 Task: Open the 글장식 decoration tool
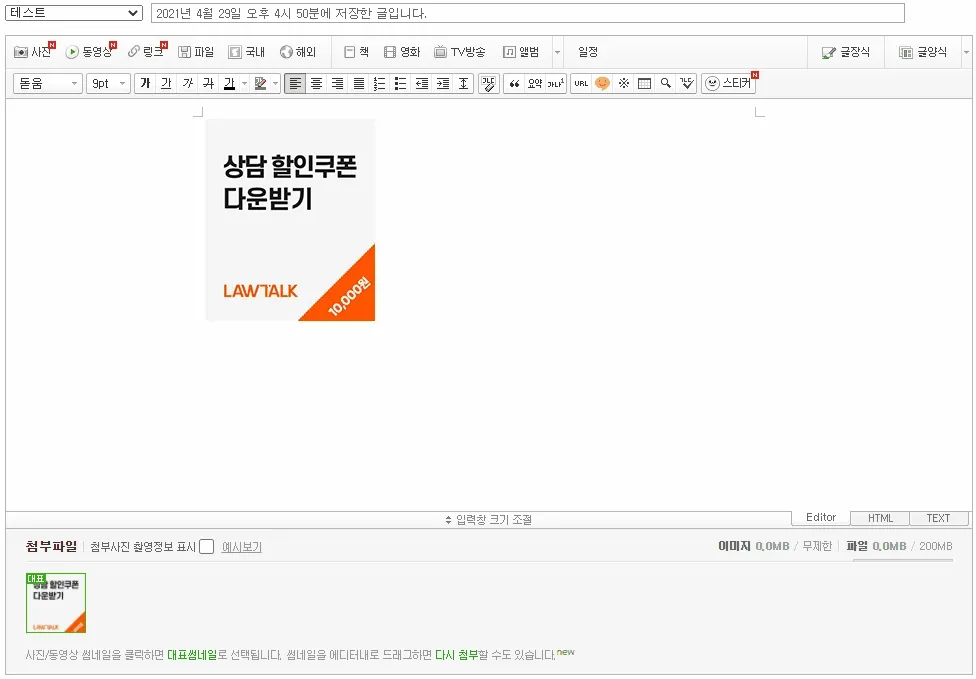[x=846, y=52]
